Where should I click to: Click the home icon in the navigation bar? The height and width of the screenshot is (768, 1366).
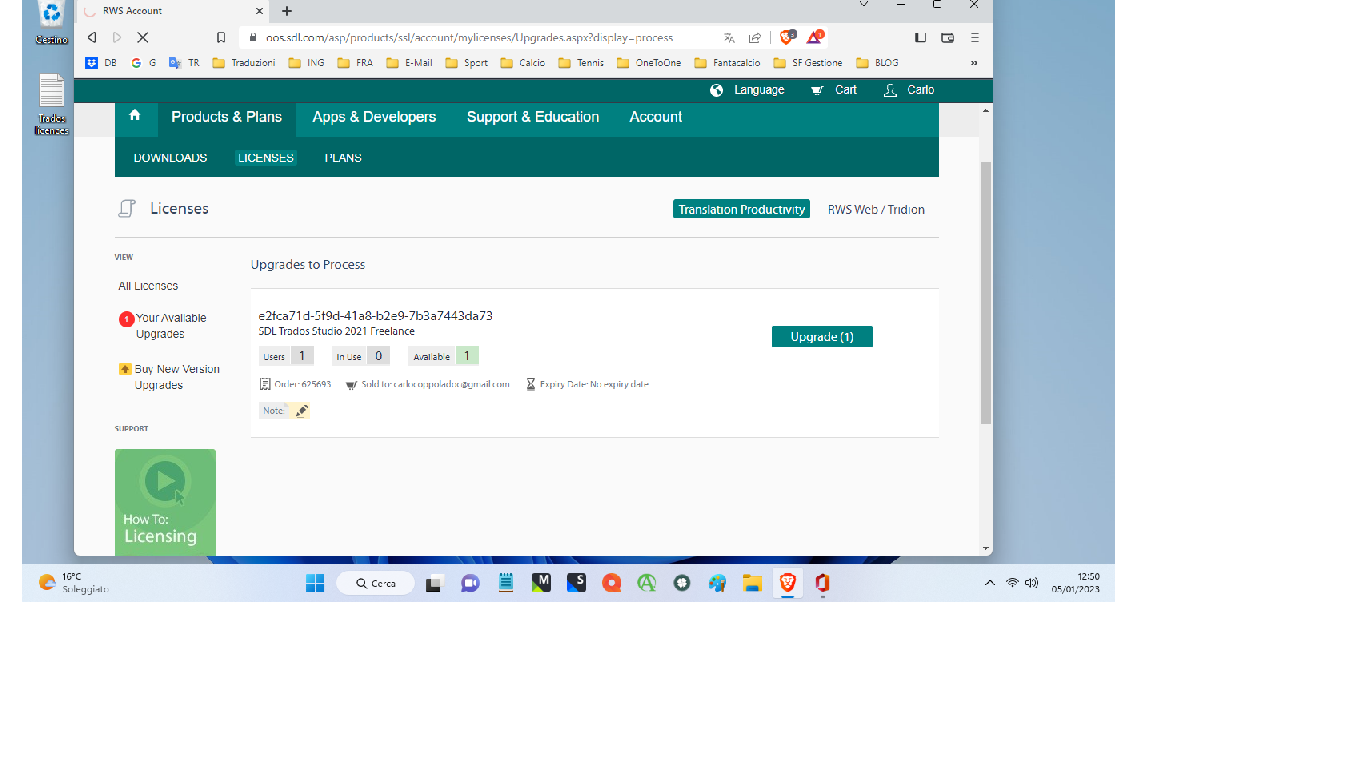coord(136,117)
